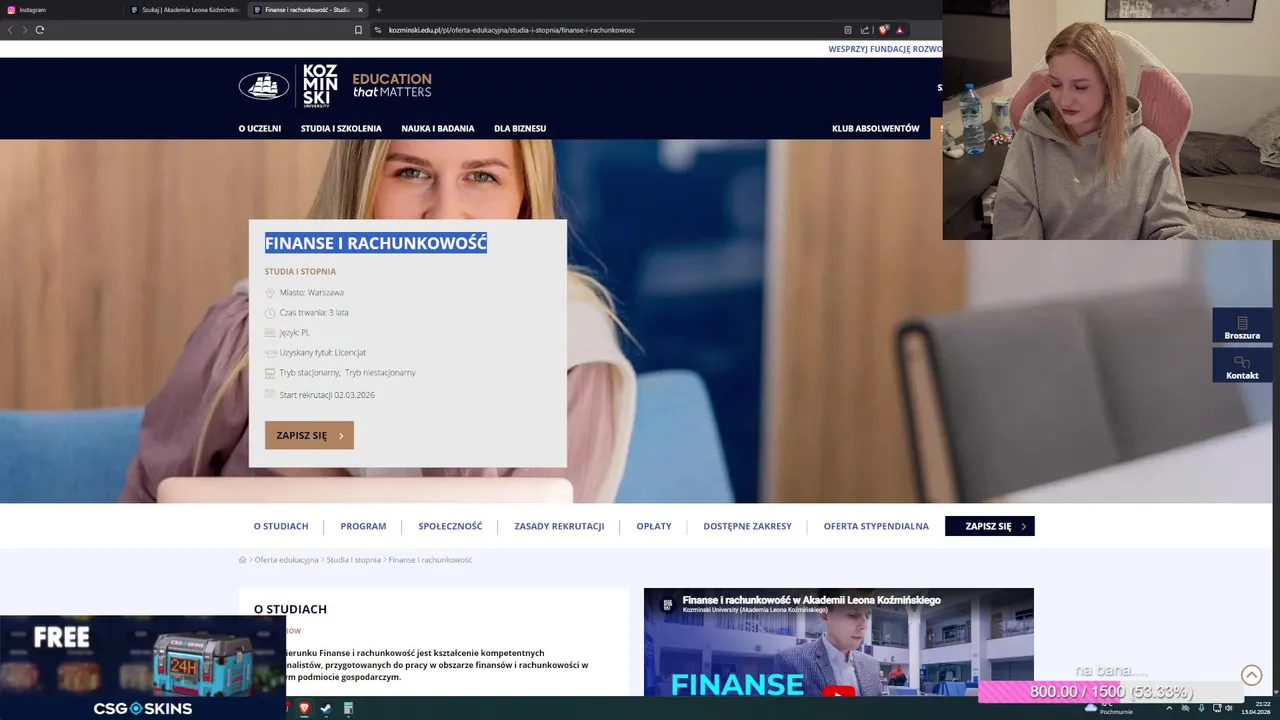This screenshot has height=720, width=1280.
Task: Click Oferta edukacyjna breadcrumb link
Action: 286,560
